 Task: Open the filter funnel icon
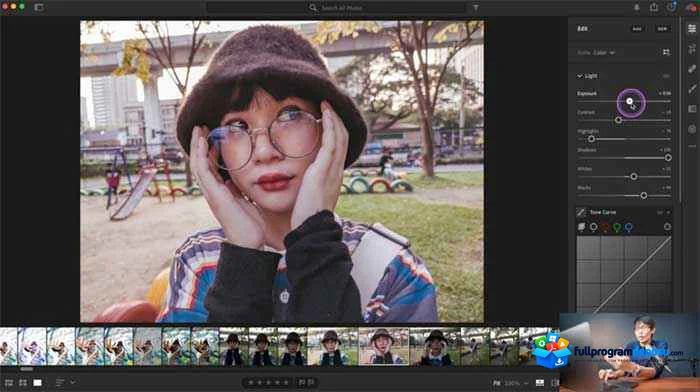point(476,8)
